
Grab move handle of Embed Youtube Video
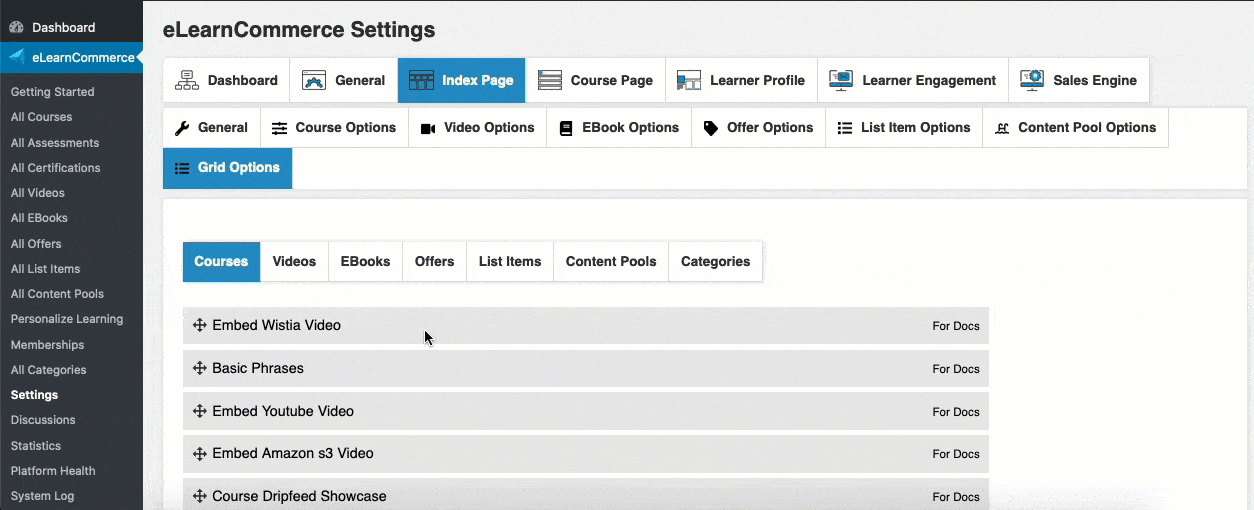[200, 411]
